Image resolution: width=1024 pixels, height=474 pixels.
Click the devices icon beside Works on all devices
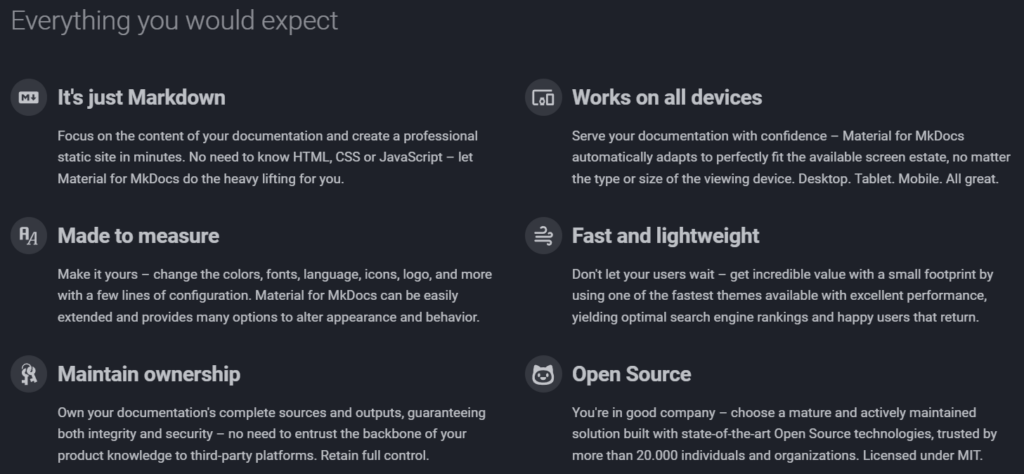point(543,97)
